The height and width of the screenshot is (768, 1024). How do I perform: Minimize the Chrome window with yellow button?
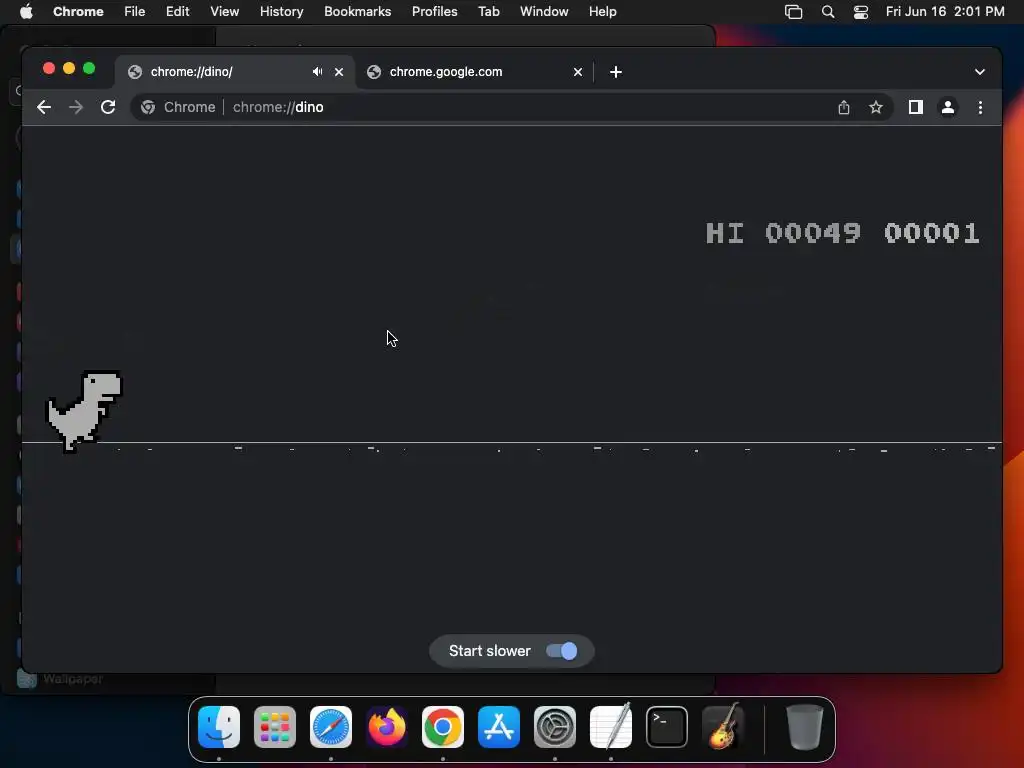pos(69,68)
